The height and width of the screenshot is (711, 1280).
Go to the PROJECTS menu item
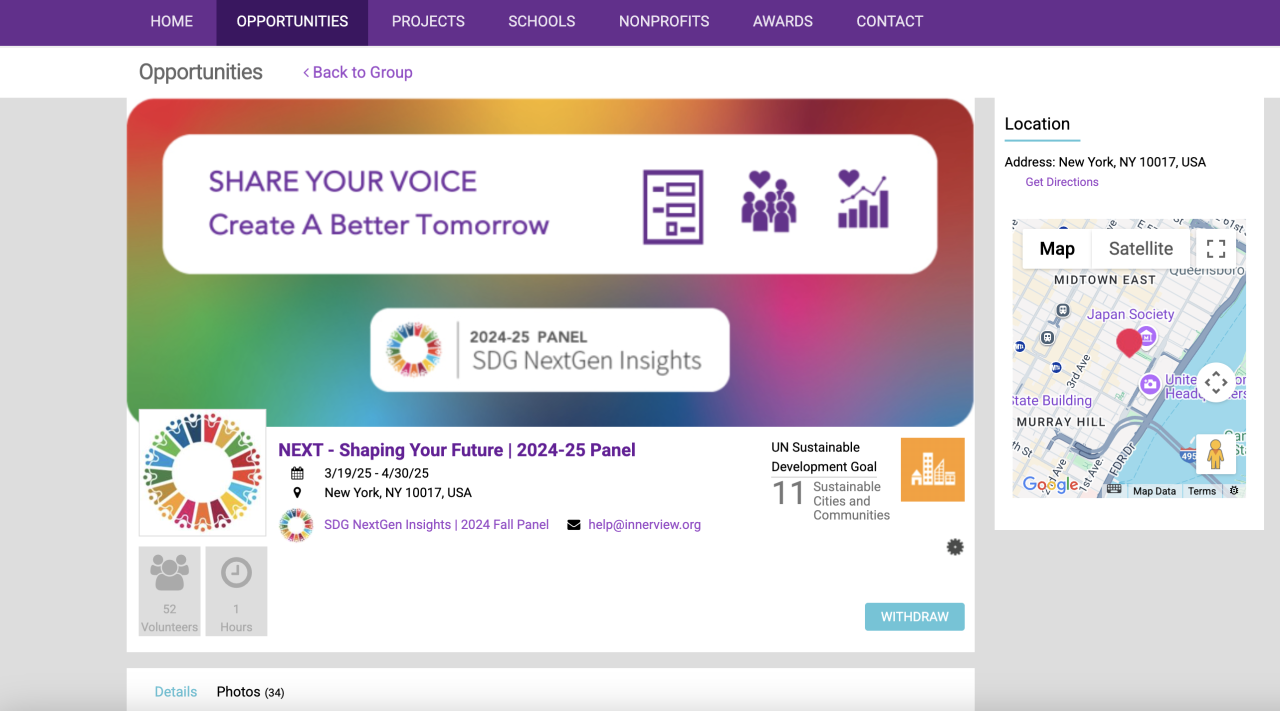click(428, 21)
